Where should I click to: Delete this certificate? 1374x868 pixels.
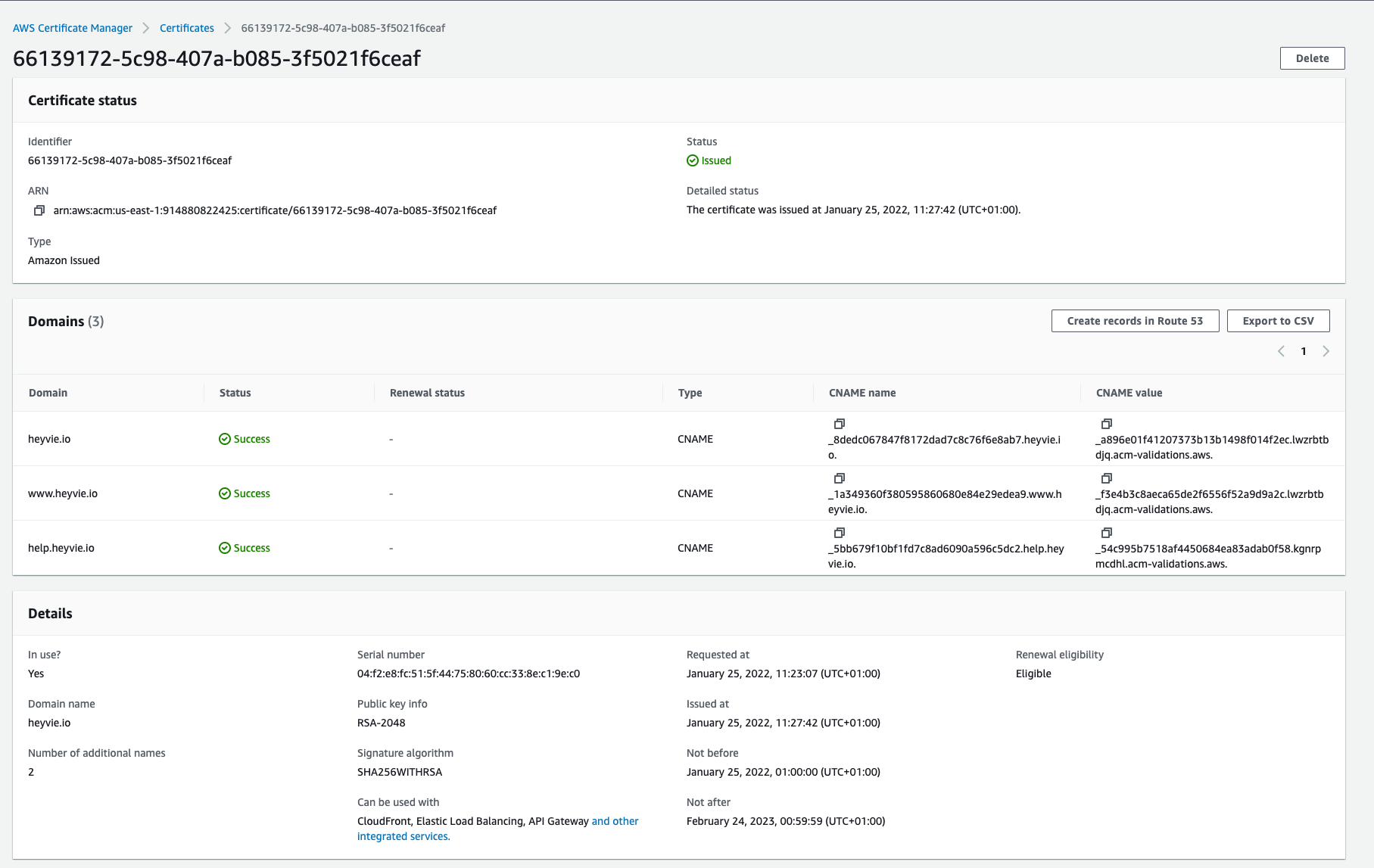(1312, 58)
